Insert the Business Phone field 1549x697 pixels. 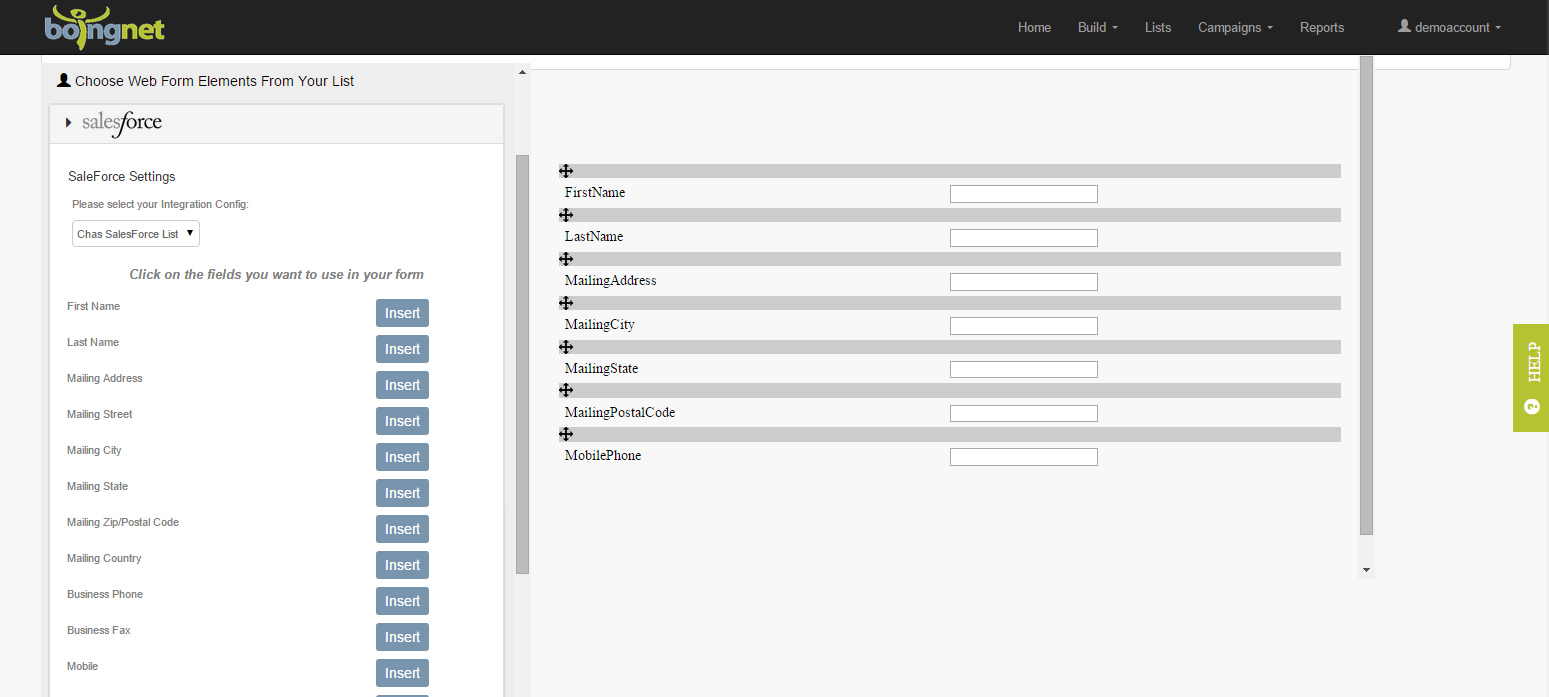(x=402, y=601)
